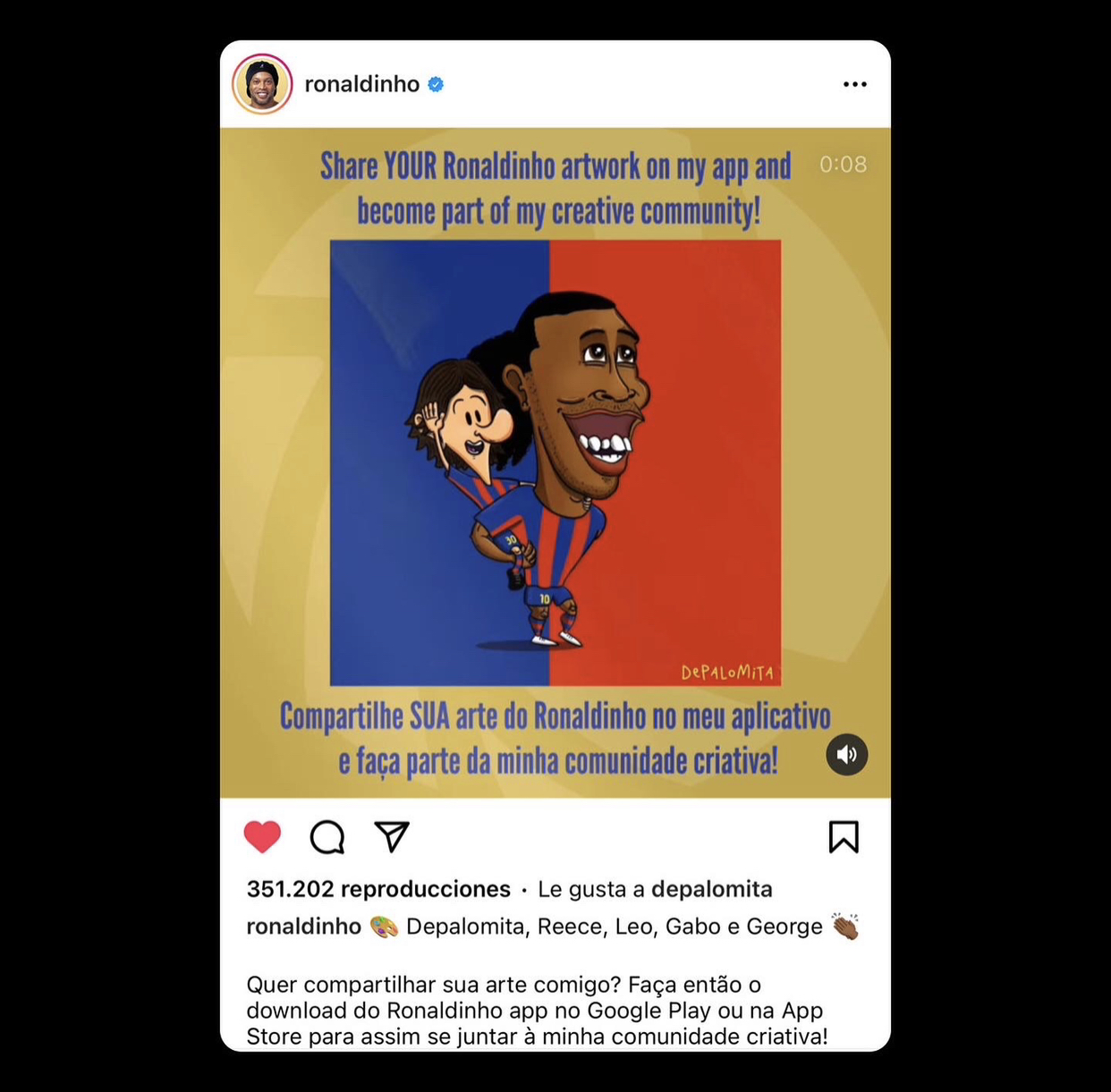Viewport: 1111px width, 1092px height.
Task: Click the clapping hands emoji
Action: (844, 927)
